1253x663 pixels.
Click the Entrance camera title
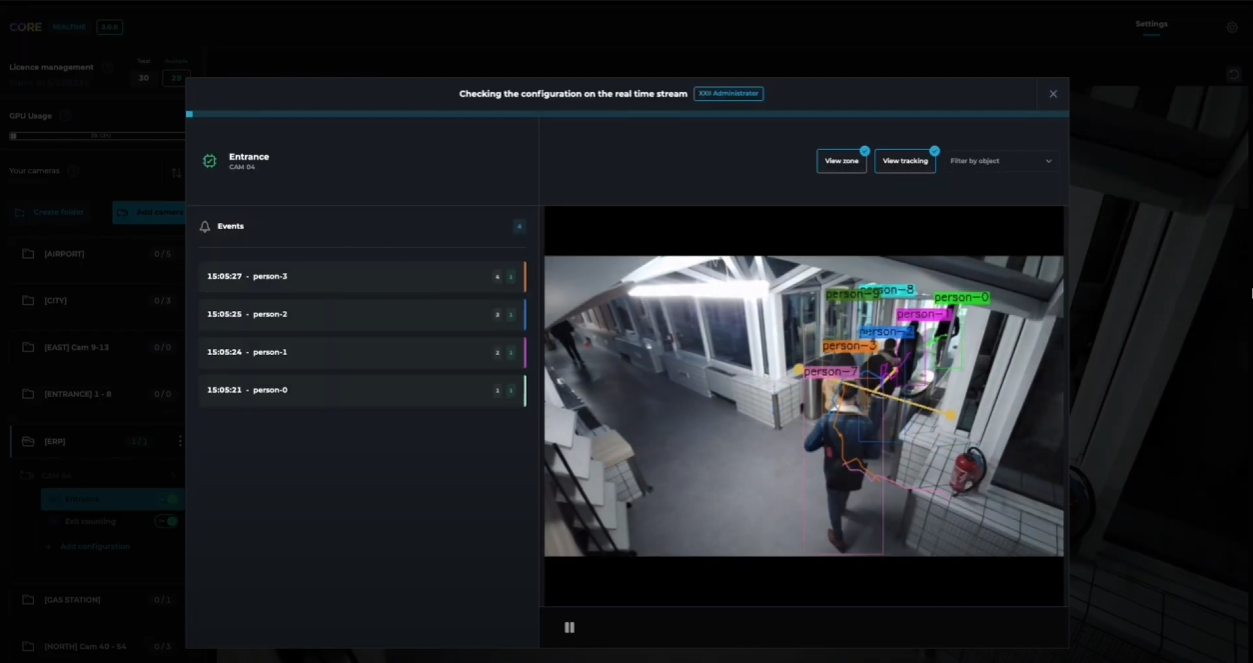click(249, 157)
